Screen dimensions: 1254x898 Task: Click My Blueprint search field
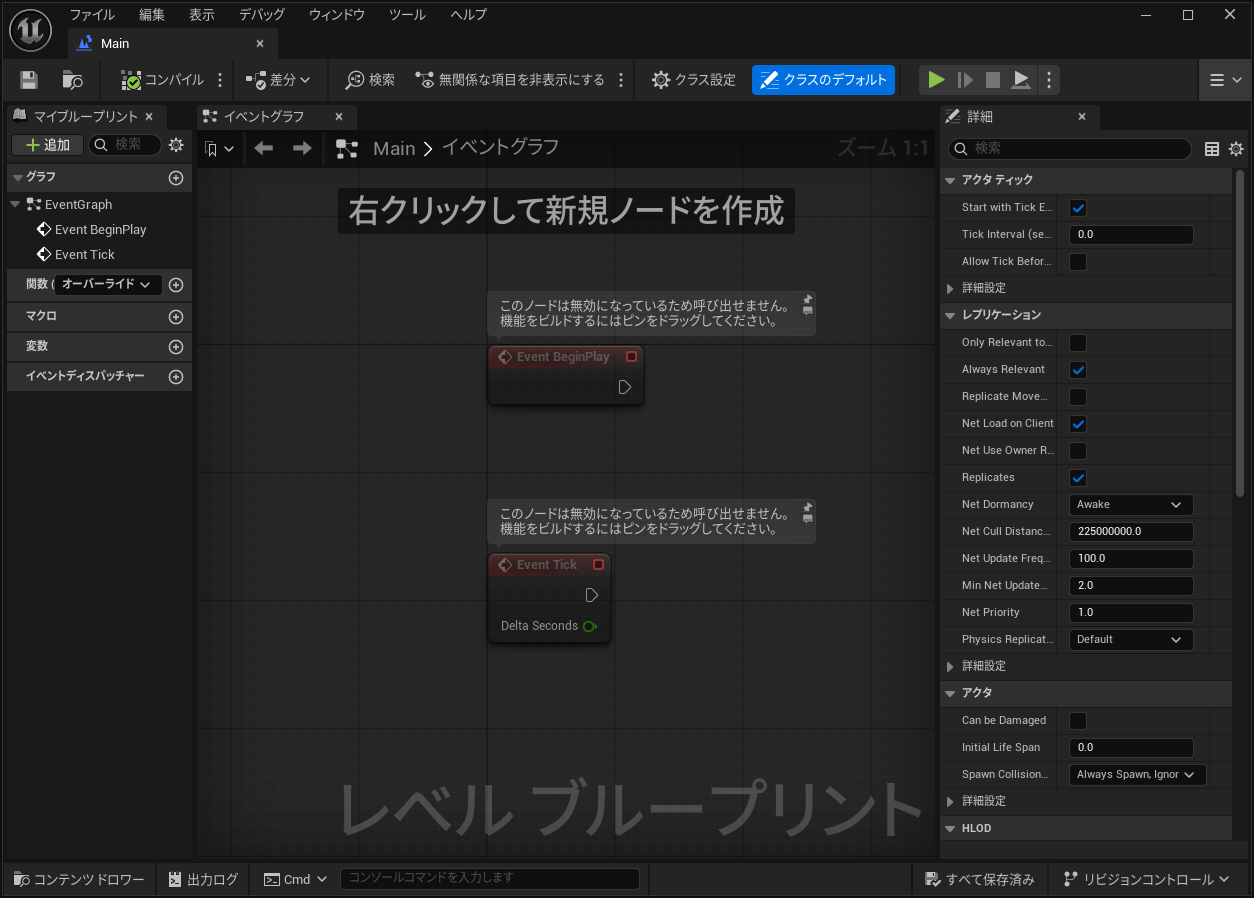click(125, 145)
